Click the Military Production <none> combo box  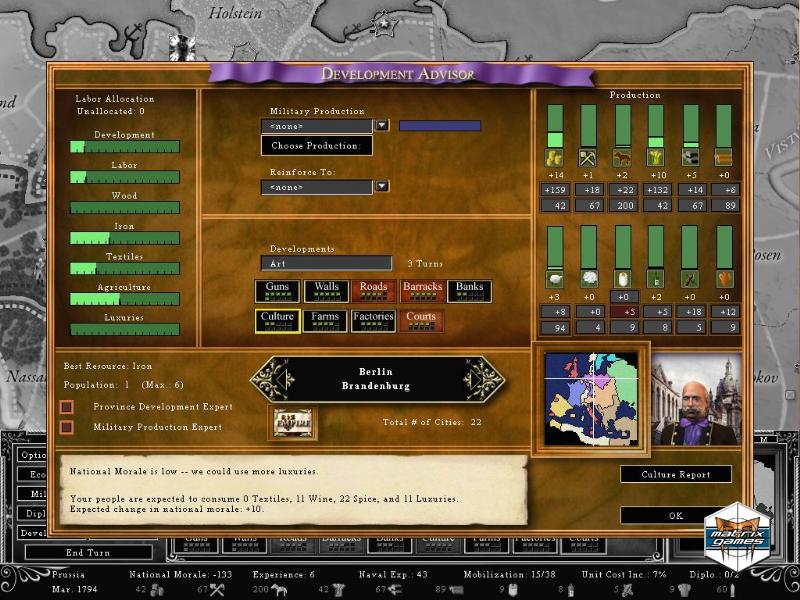[317, 126]
